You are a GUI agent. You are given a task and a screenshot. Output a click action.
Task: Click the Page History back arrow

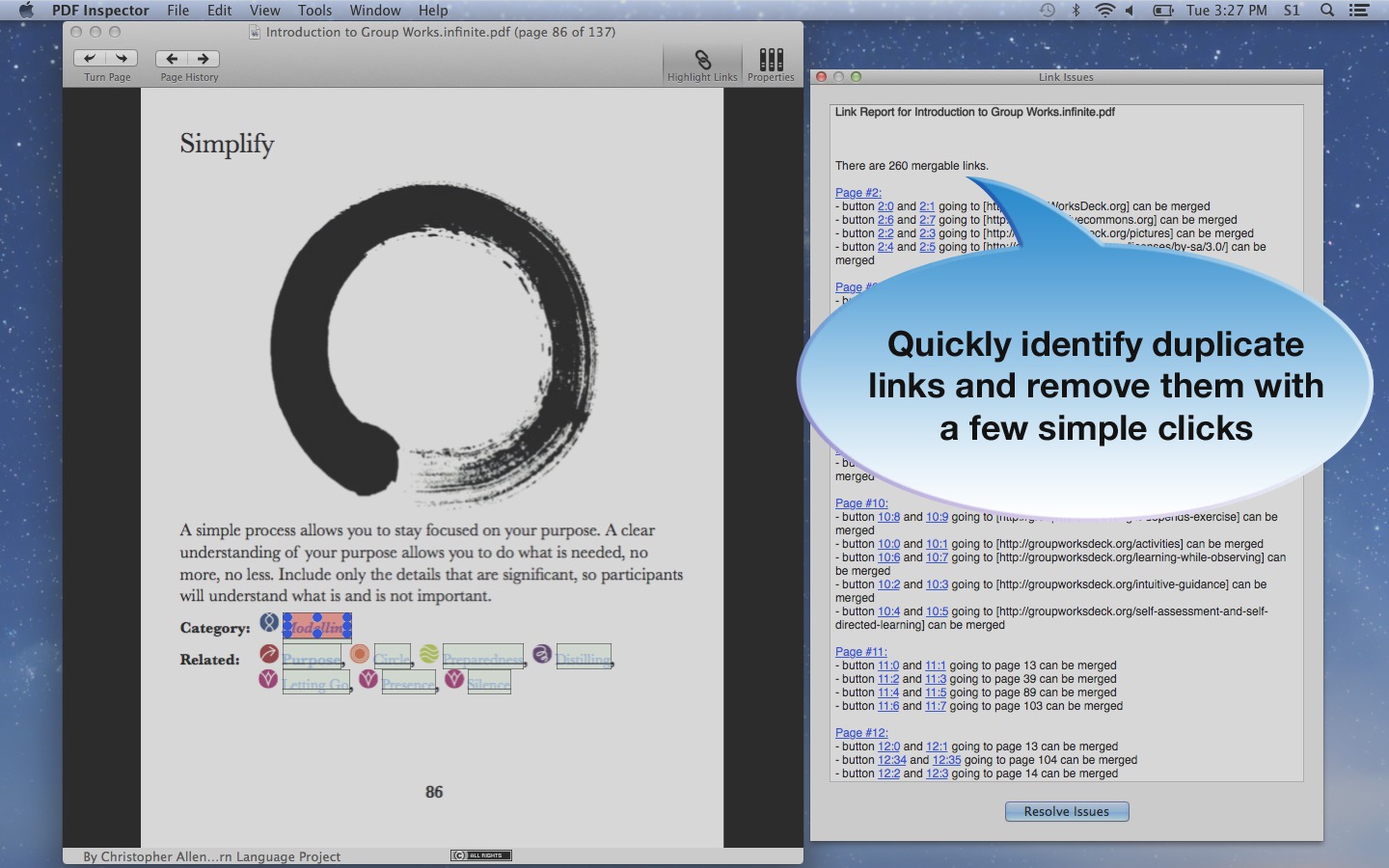pyautogui.click(x=172, y=58)
